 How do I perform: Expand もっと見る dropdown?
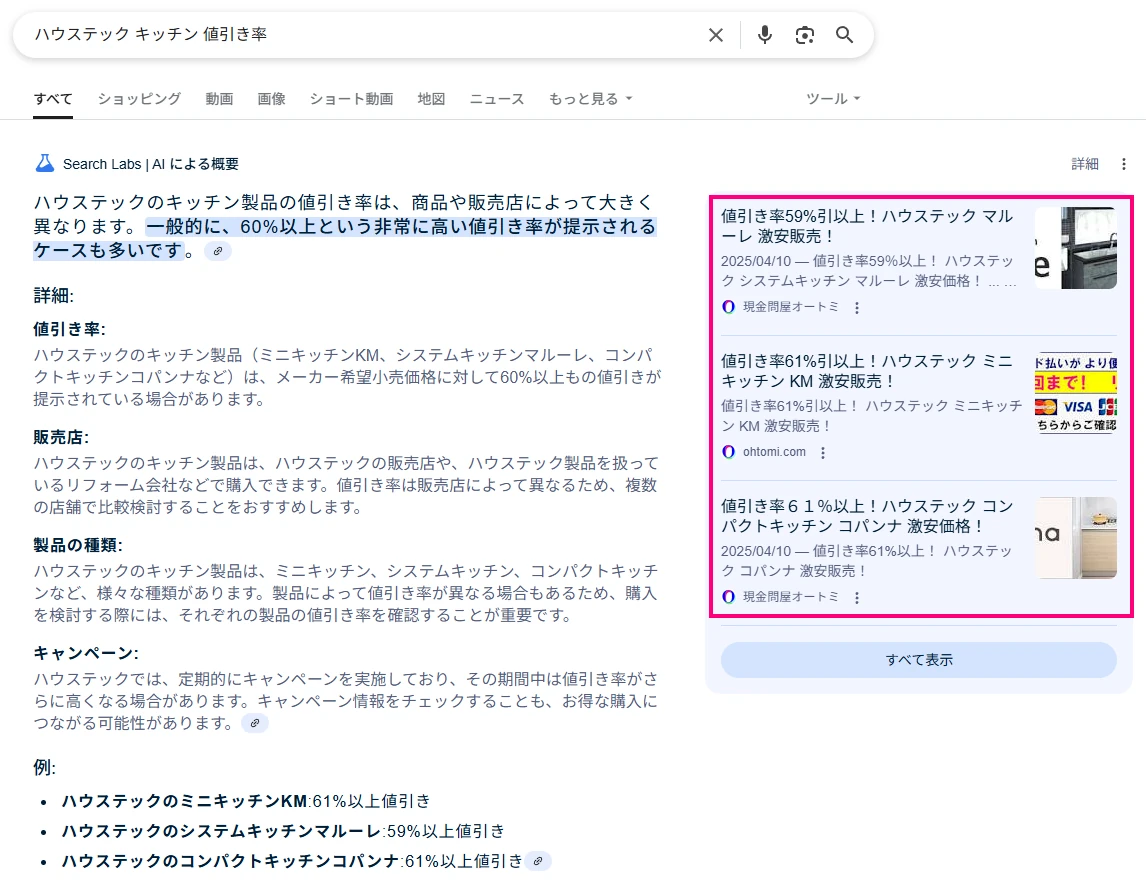(x=591, y=99)
